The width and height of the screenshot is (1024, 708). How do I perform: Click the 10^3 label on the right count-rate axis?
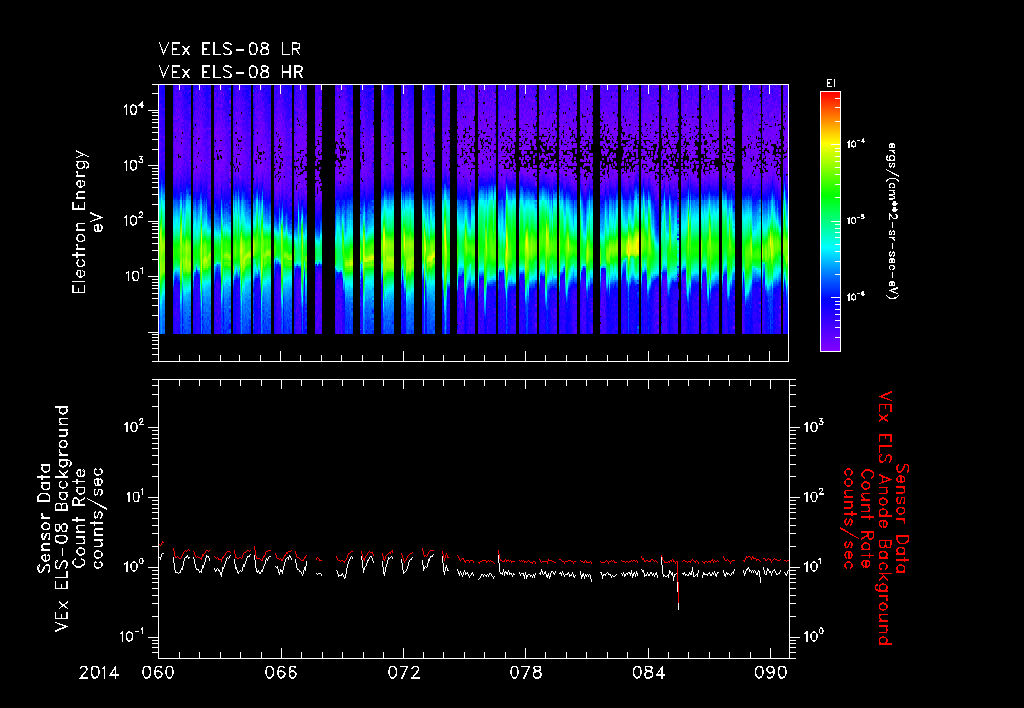pos(814,427)
